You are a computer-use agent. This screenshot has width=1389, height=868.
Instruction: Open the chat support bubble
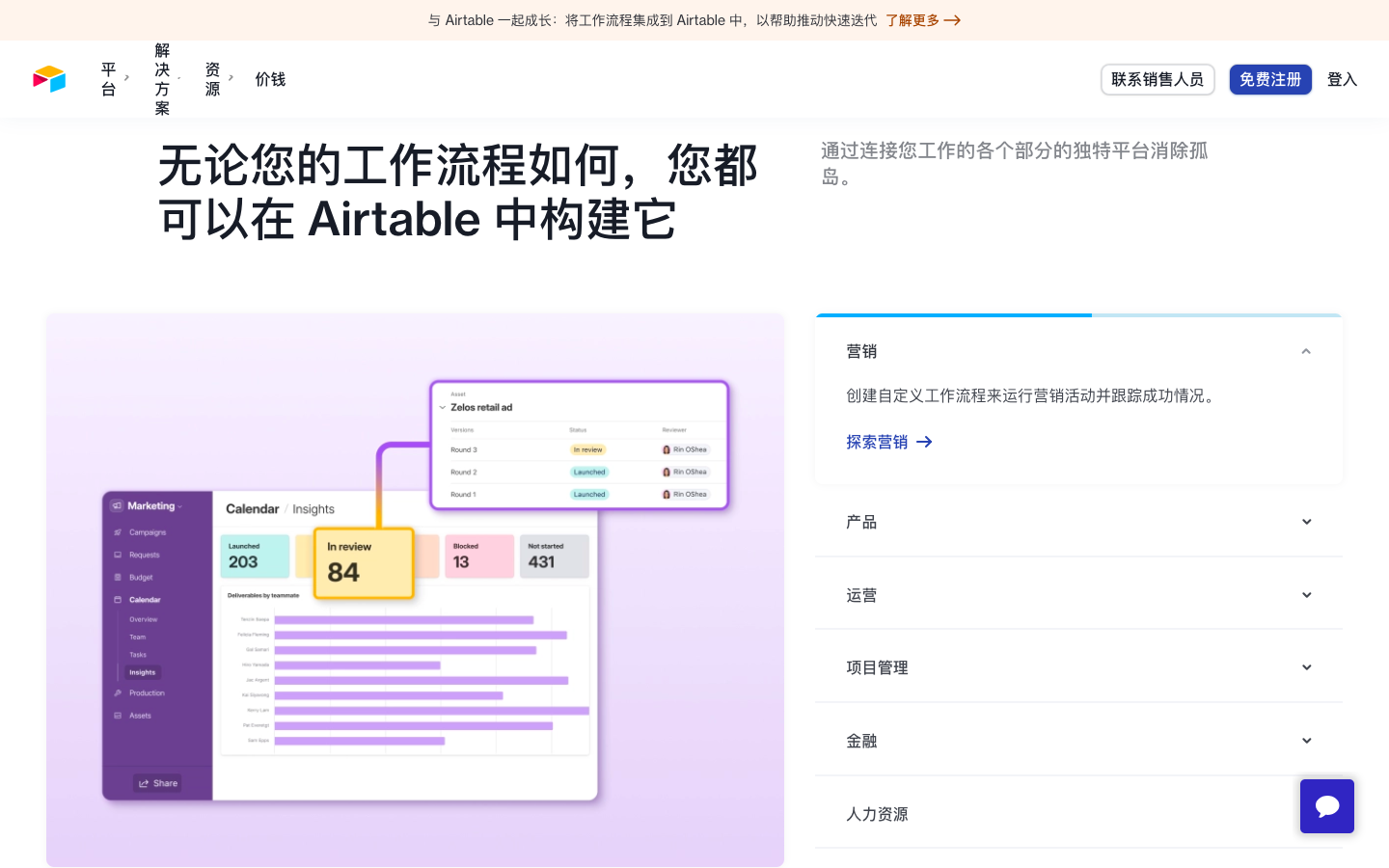(x=1327, y=806)
